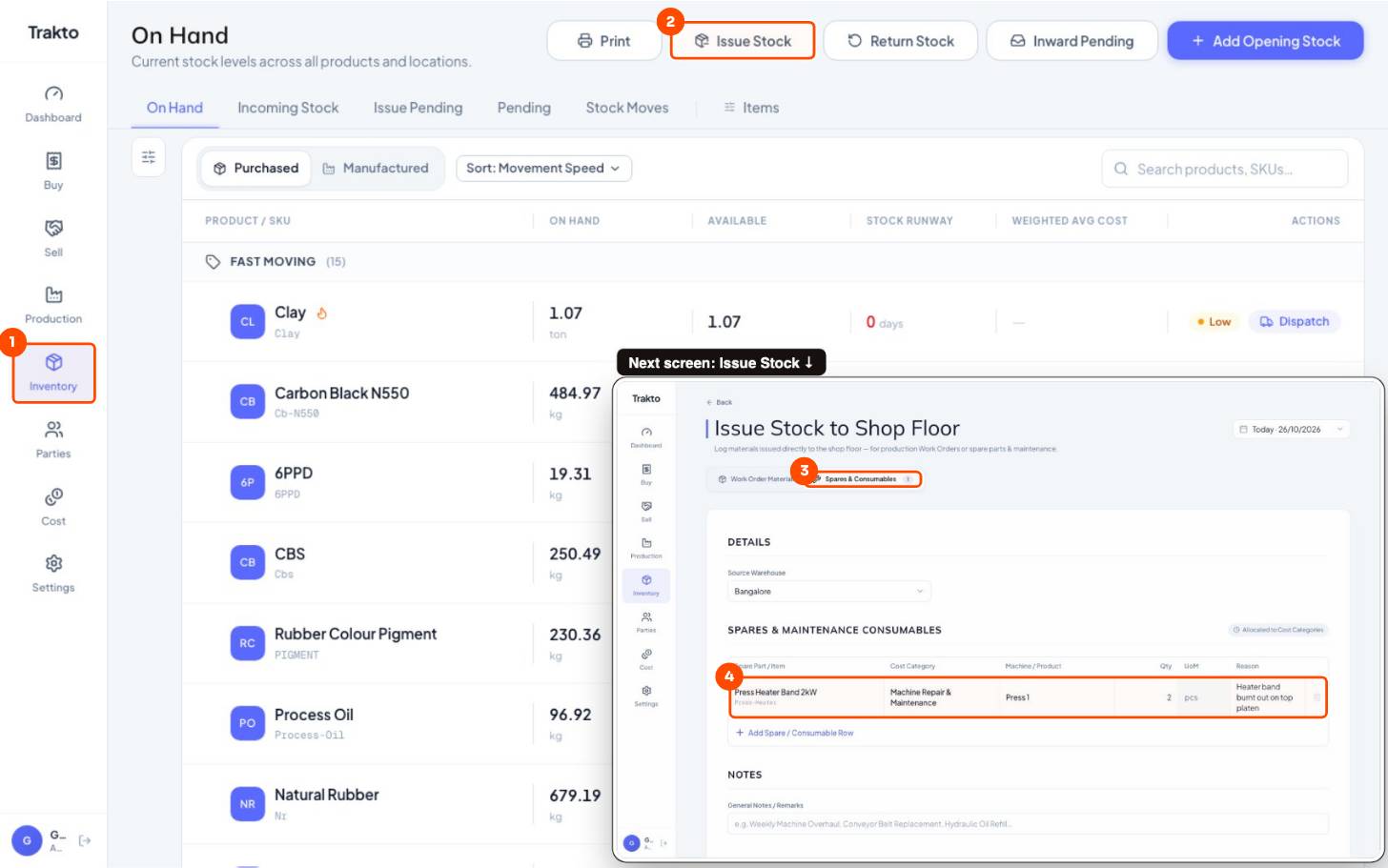Screen dimensions: 1388x868
Task: Go to the Buy section
Action: [53, 172]
